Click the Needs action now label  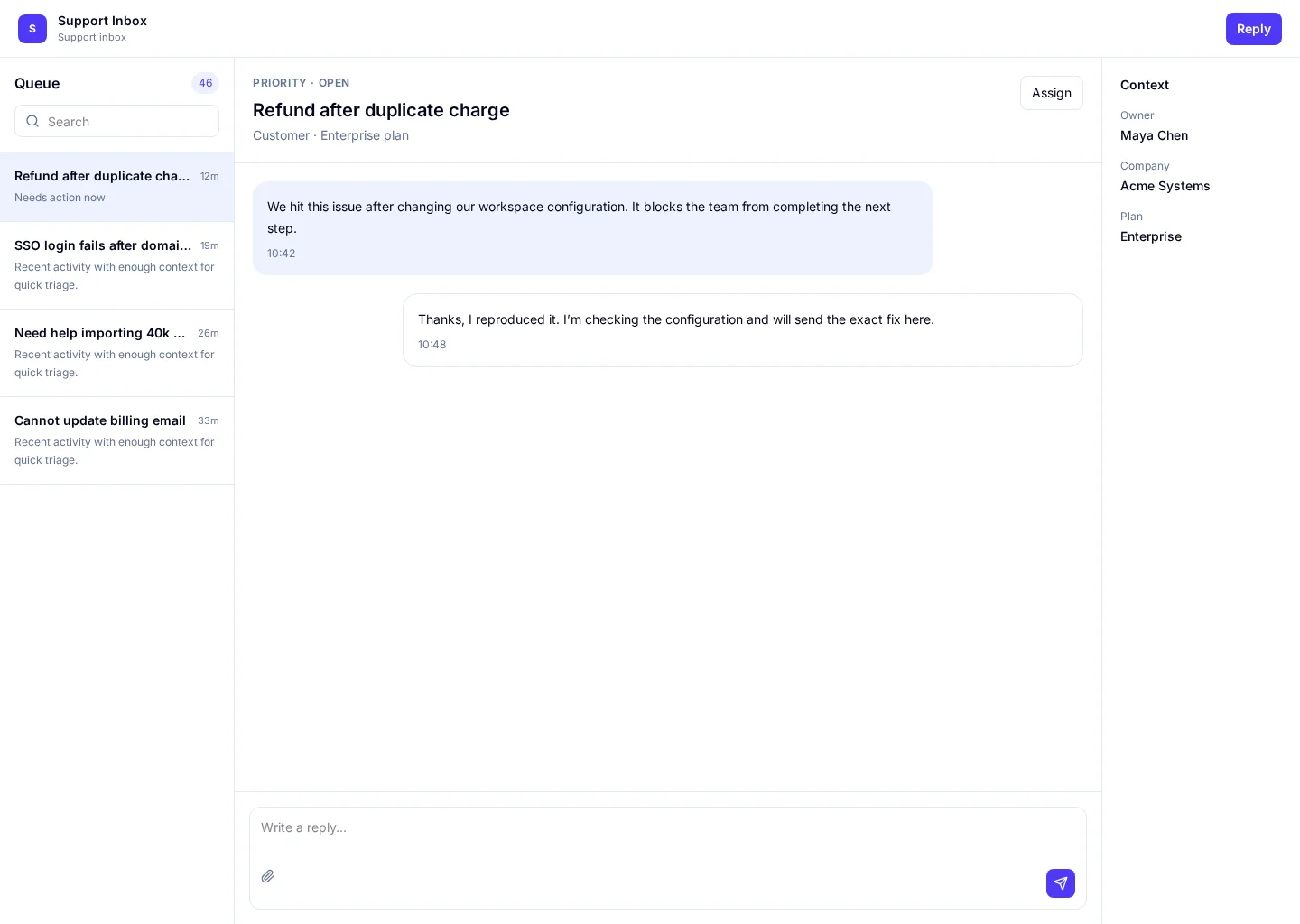click(60, 198)
